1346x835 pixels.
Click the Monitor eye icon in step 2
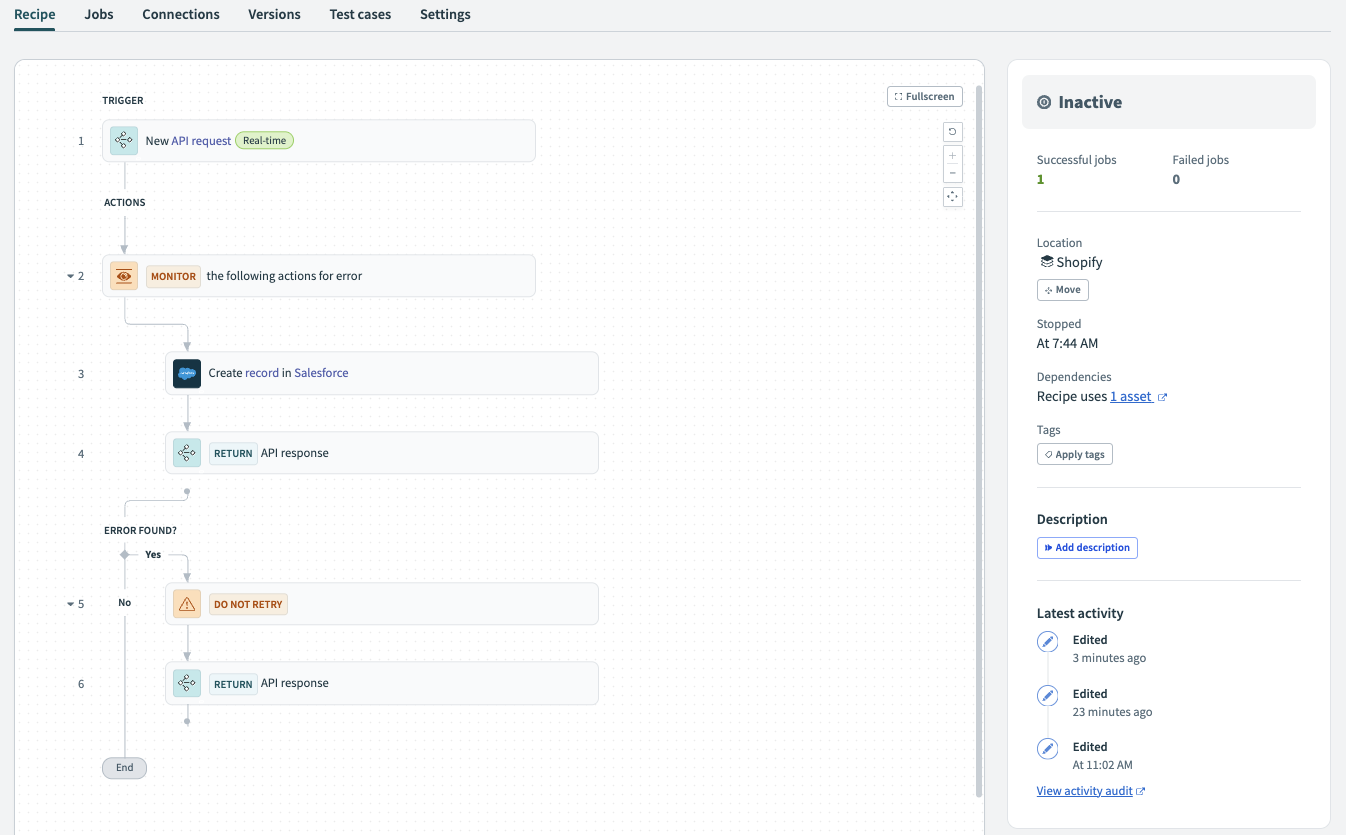(x=123, y=275)
